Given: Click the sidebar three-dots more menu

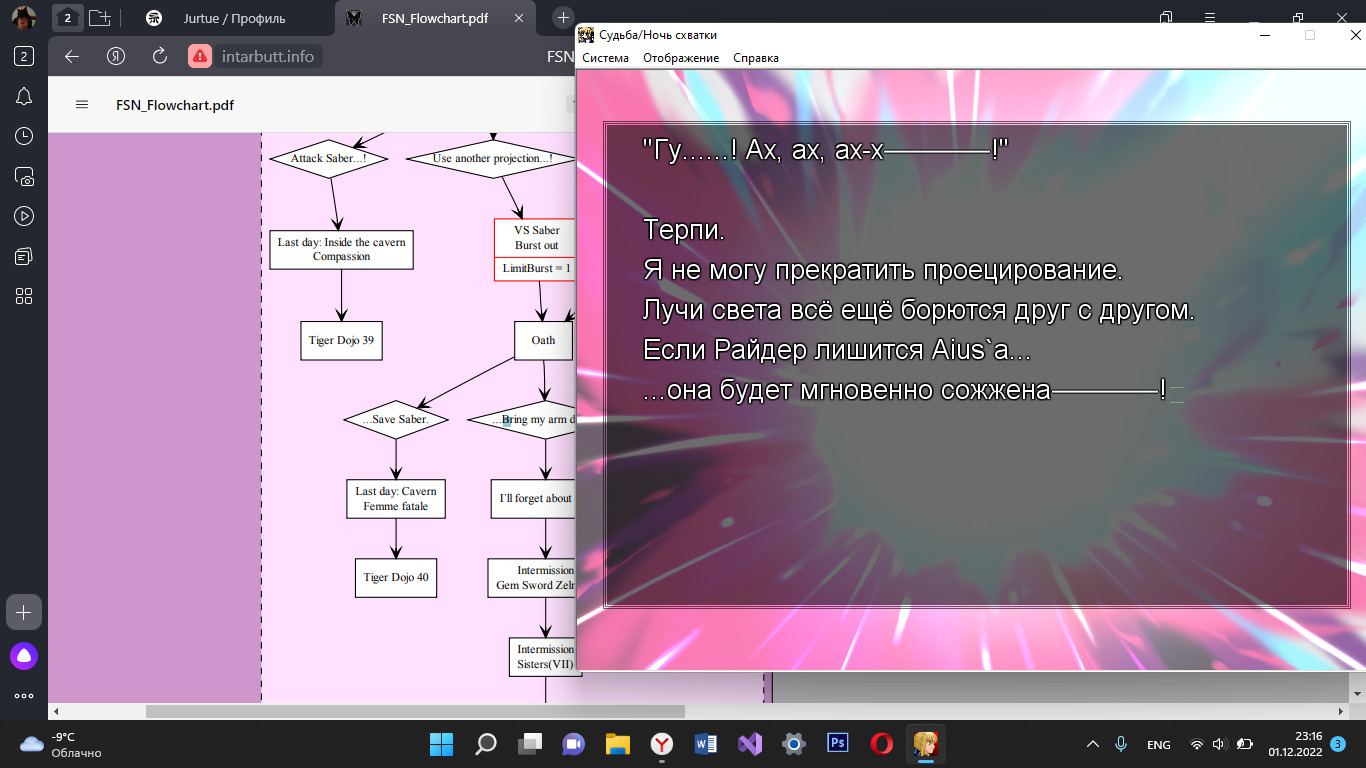Looking at the screenshot, I should click(24, 696).
